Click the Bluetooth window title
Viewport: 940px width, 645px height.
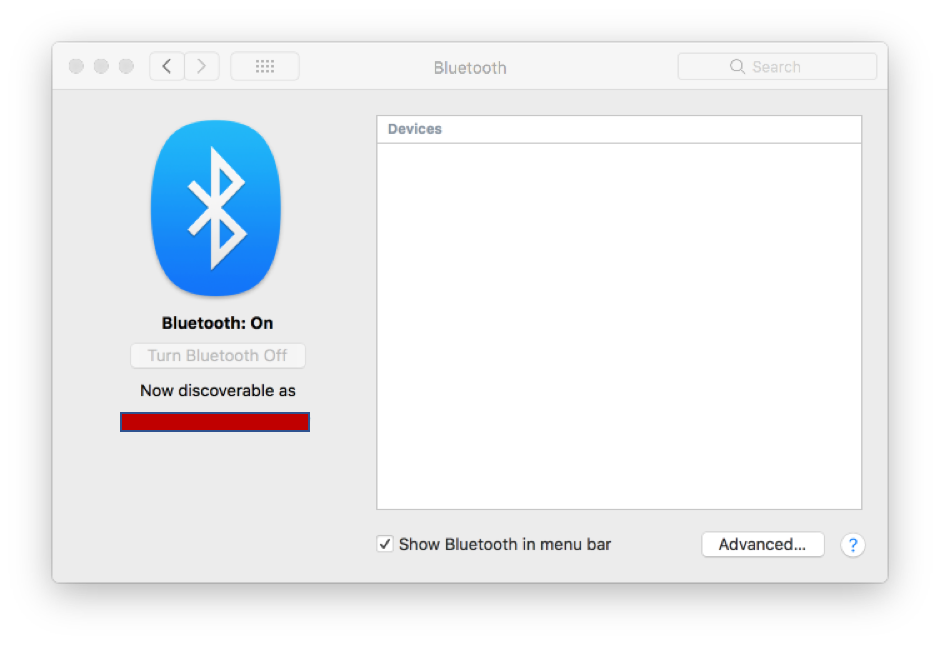coord(470,68)
